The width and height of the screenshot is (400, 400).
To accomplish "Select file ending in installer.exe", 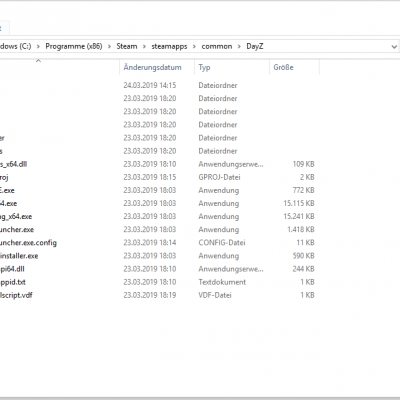I will tap(19, 256).
